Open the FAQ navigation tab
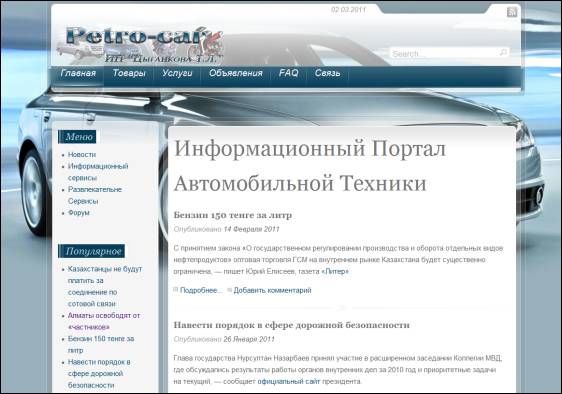Screen dimensions: 562x394 (x=289, y=73)
